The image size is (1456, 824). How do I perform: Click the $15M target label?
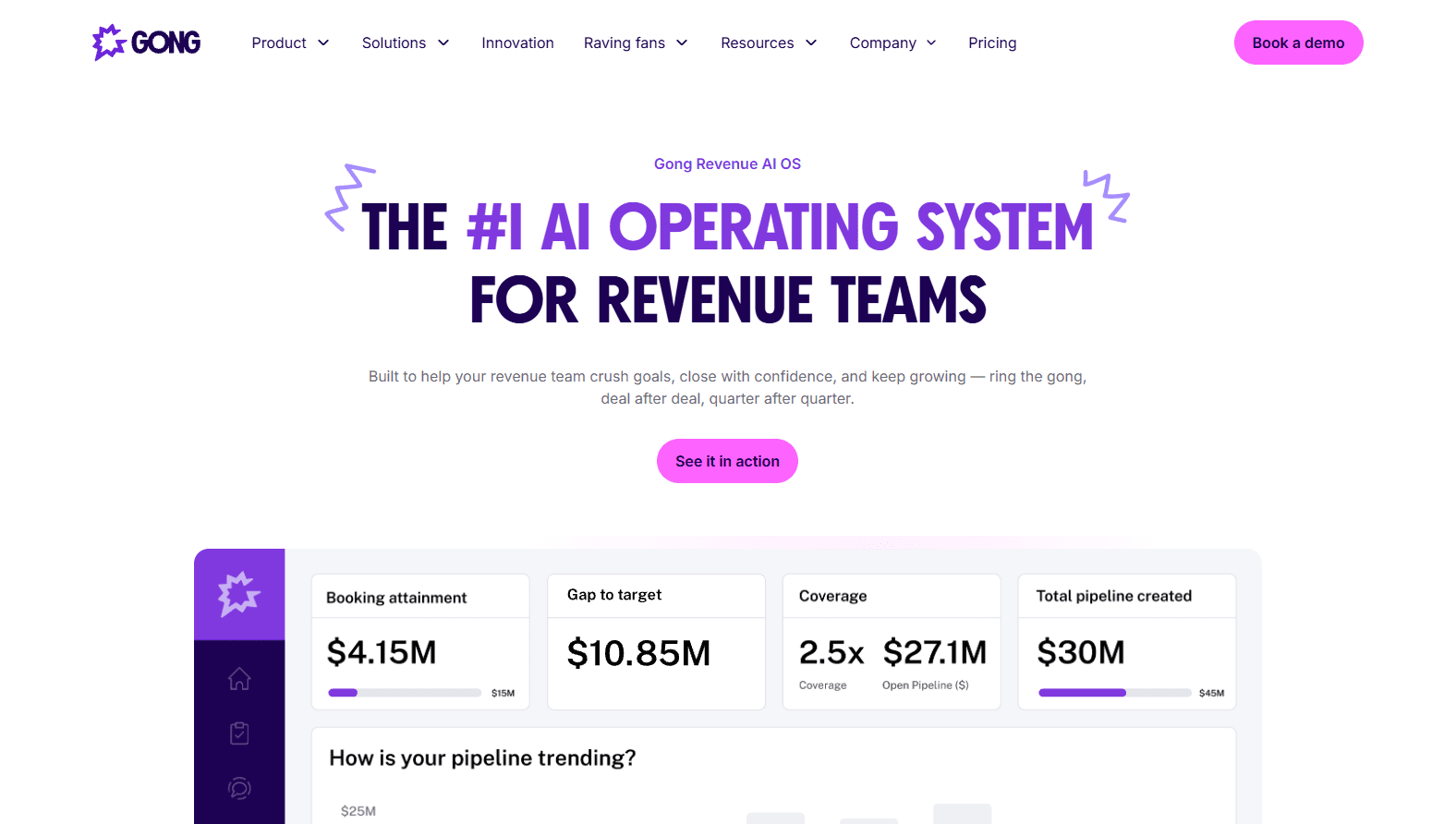point(503,693)
